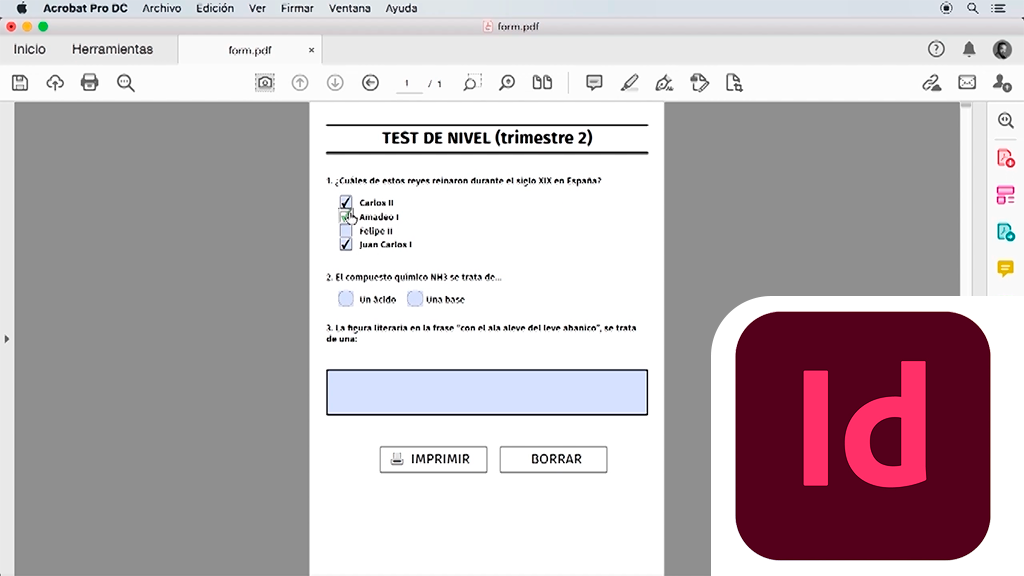This screenshot has width=1024, height=576.
Task: Open yellow comment tool in right panel
Action: click(1005, 268)
